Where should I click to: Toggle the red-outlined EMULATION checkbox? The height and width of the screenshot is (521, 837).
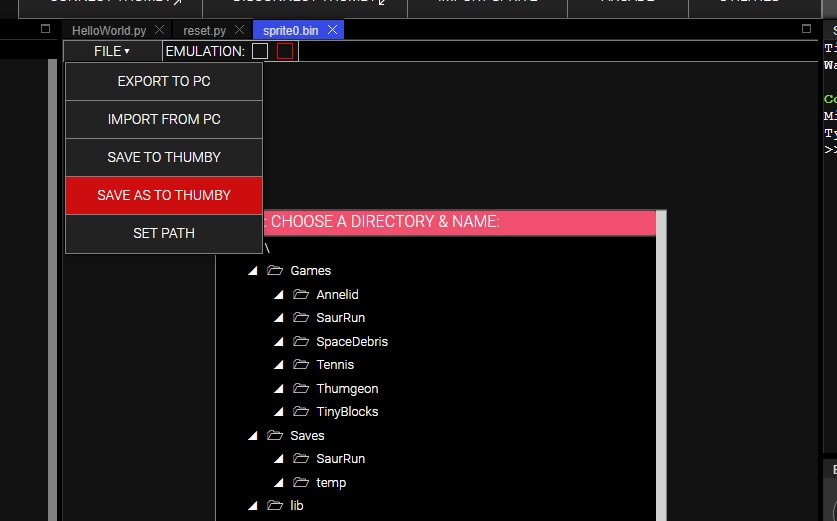(285, 51)
